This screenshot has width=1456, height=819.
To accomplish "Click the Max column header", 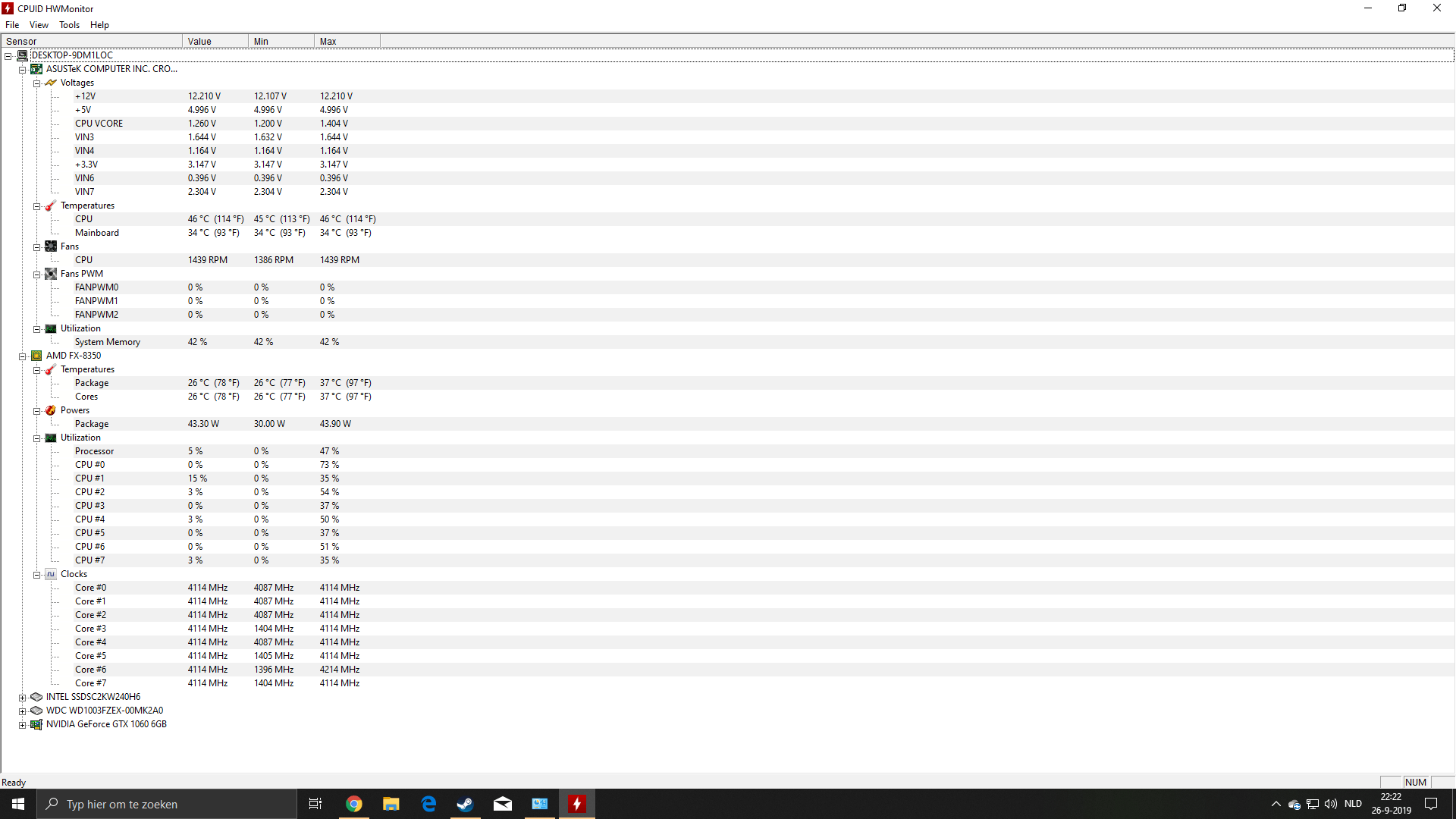I will point(346,41).
